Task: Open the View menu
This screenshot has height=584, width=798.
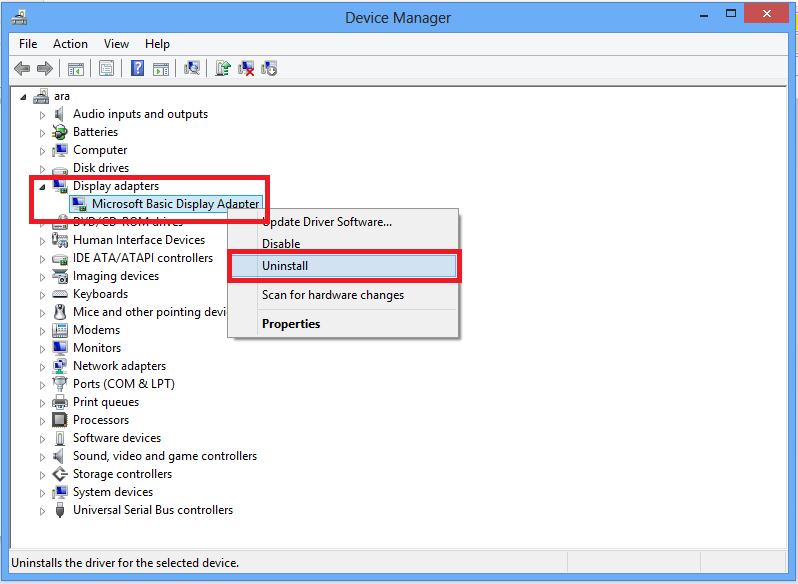Action: [x=116, y=44]
